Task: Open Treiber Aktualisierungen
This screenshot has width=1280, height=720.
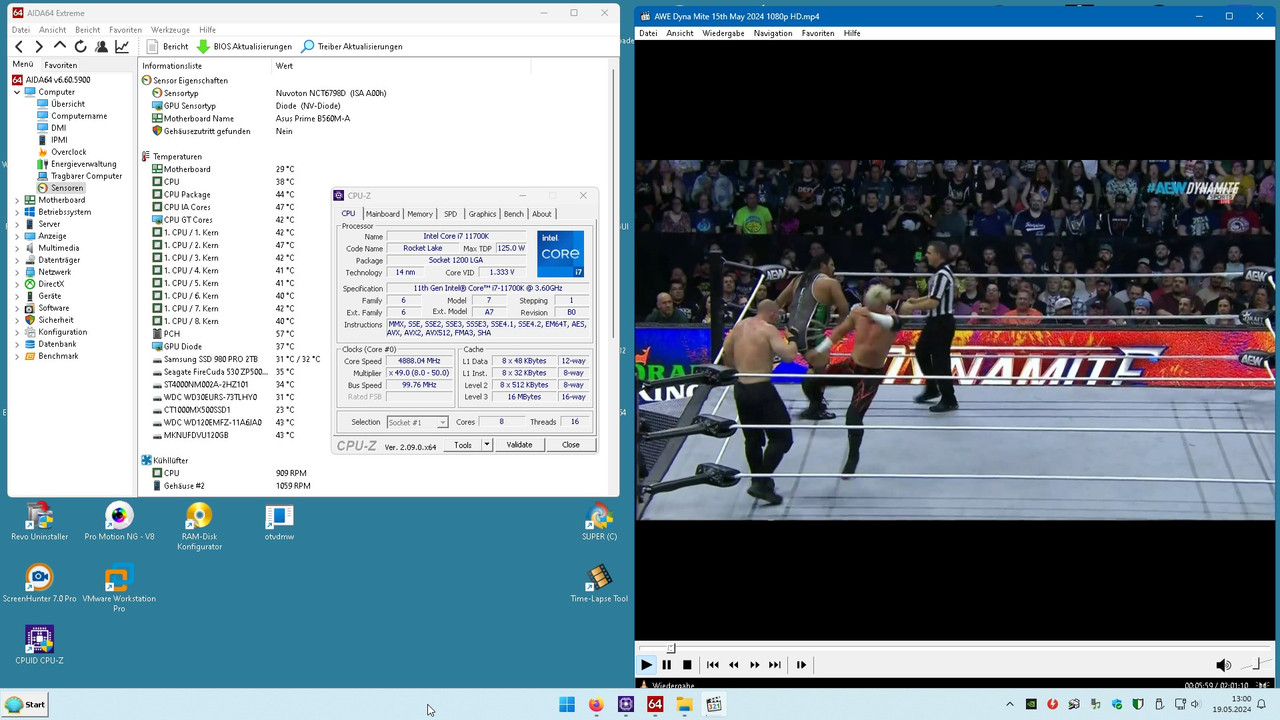Action: point(352,47)
